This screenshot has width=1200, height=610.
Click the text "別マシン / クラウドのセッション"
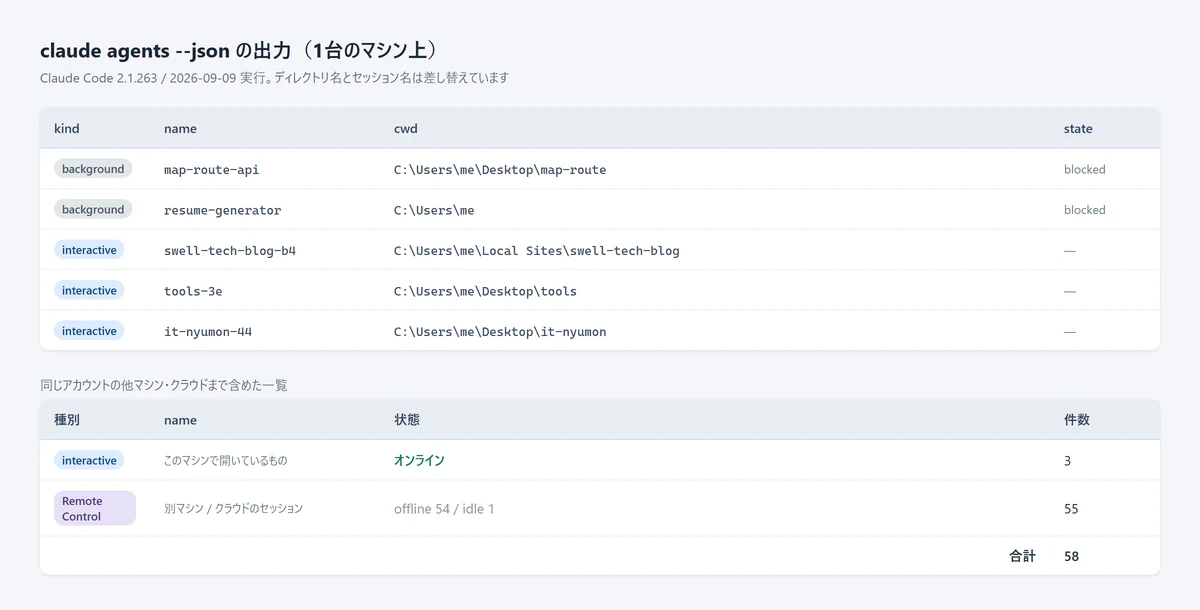[x=233, y=509]
